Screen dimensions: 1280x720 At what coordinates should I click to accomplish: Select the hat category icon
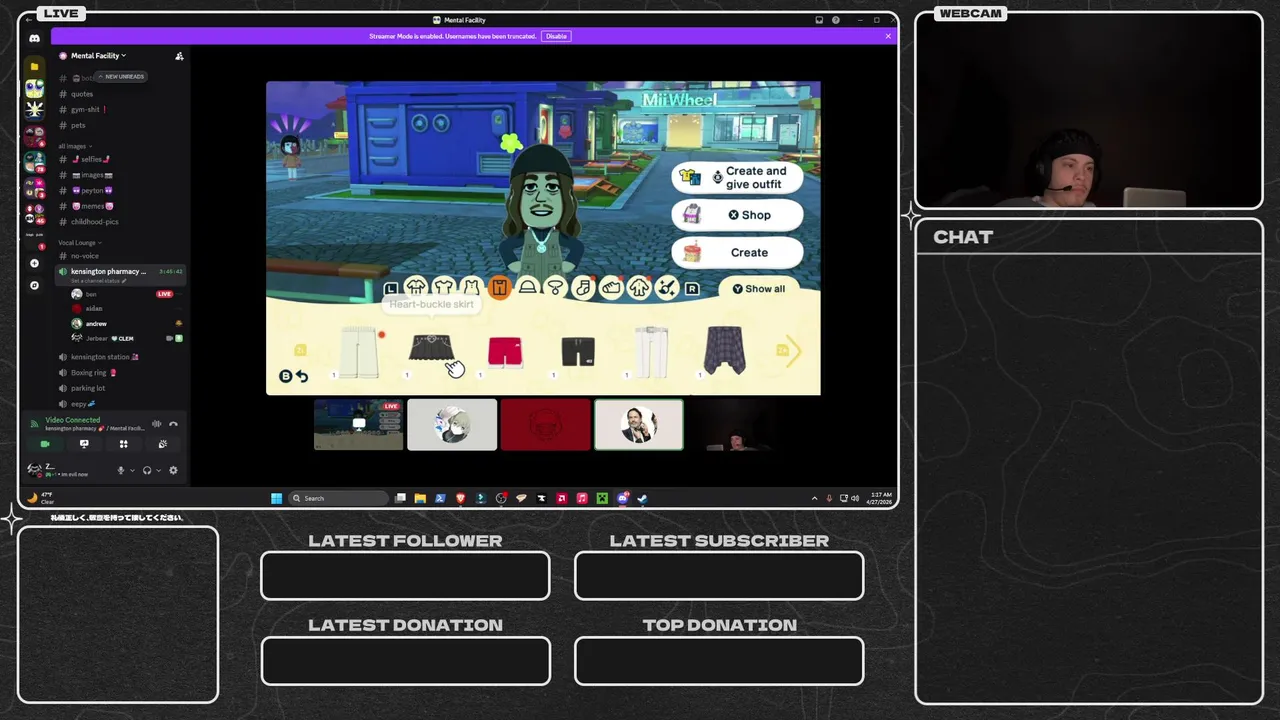click(527, 288)
